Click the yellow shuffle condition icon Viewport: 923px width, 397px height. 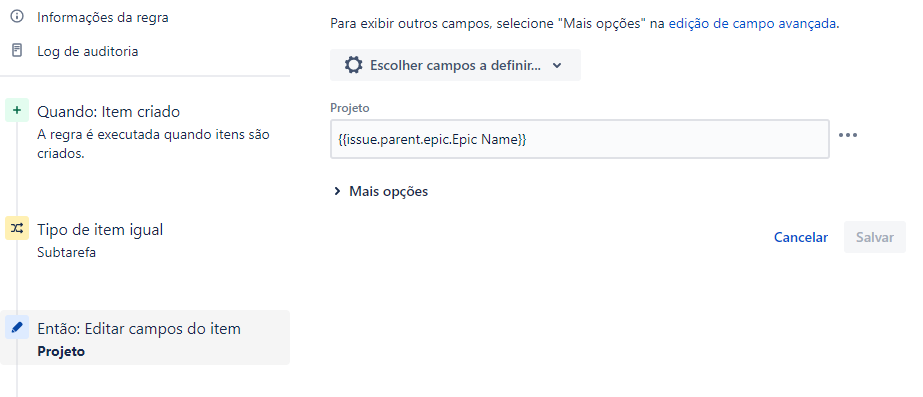pos(17,228)
